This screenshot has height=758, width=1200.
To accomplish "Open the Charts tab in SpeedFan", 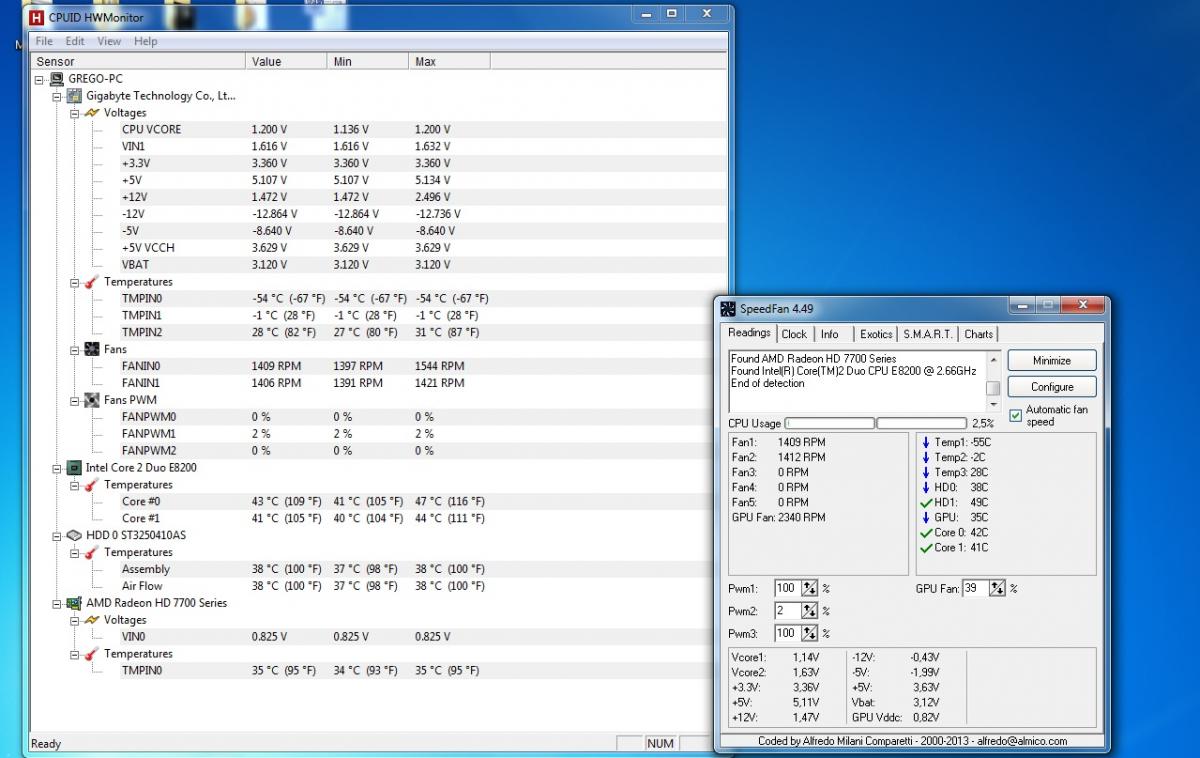I will [x=979, y=334].
